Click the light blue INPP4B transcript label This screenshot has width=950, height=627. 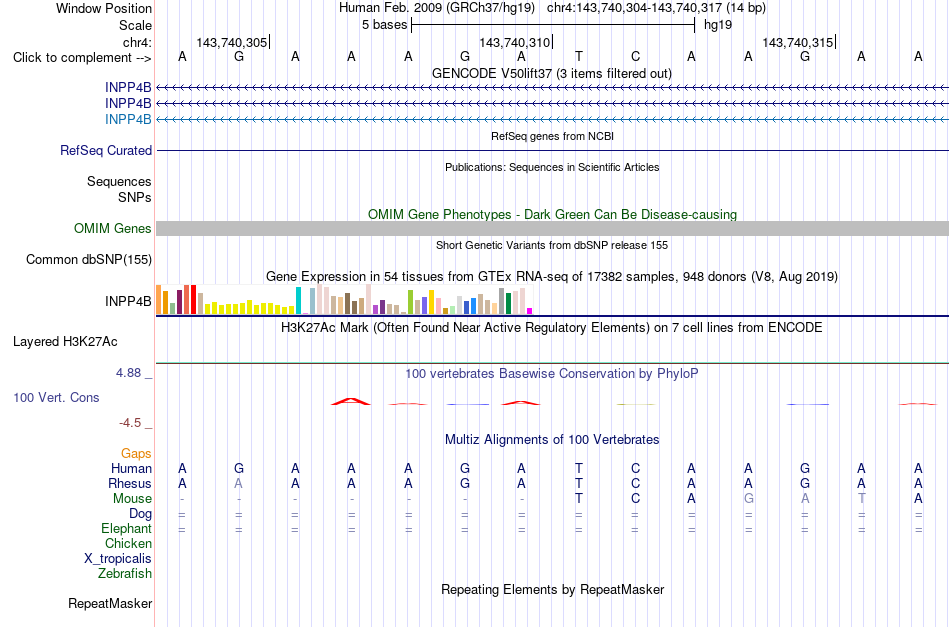pos(128,119)
